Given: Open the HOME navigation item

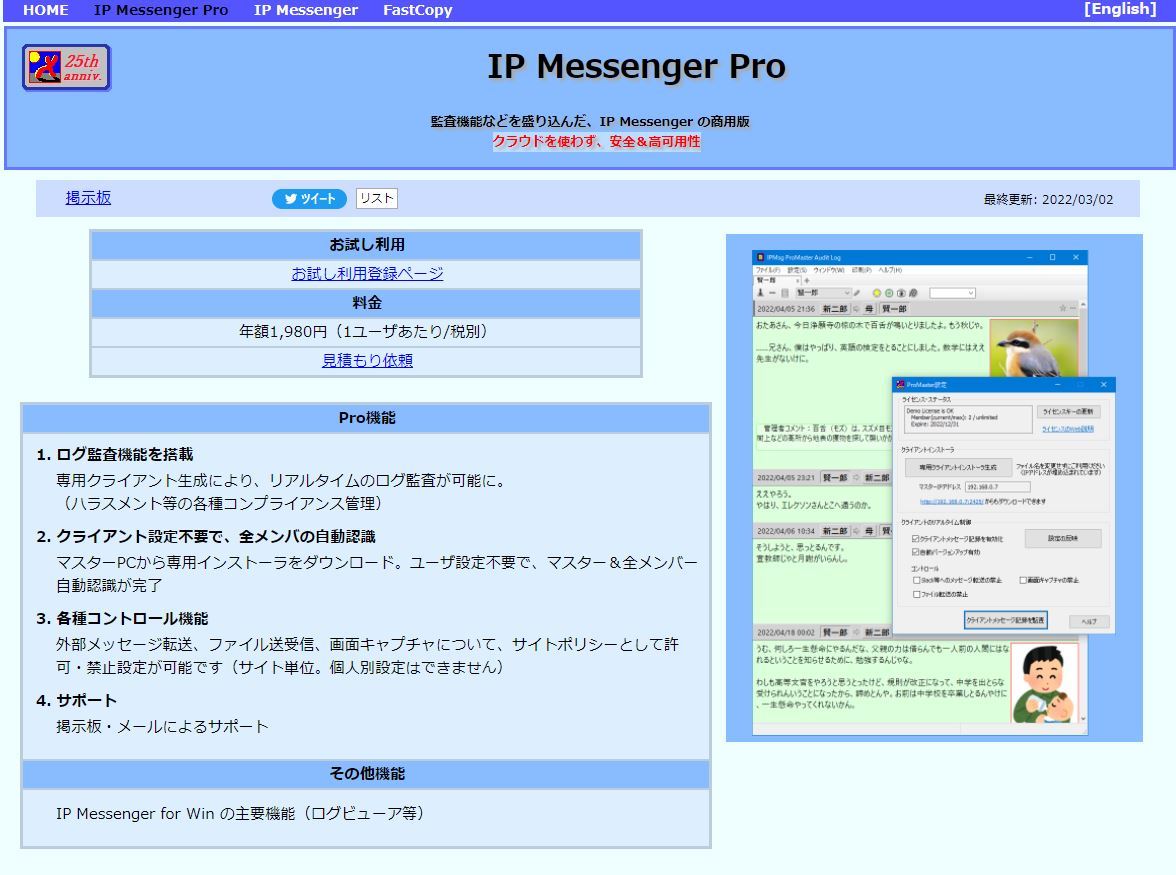Looking at the screenshot, I should pos(46,10).
